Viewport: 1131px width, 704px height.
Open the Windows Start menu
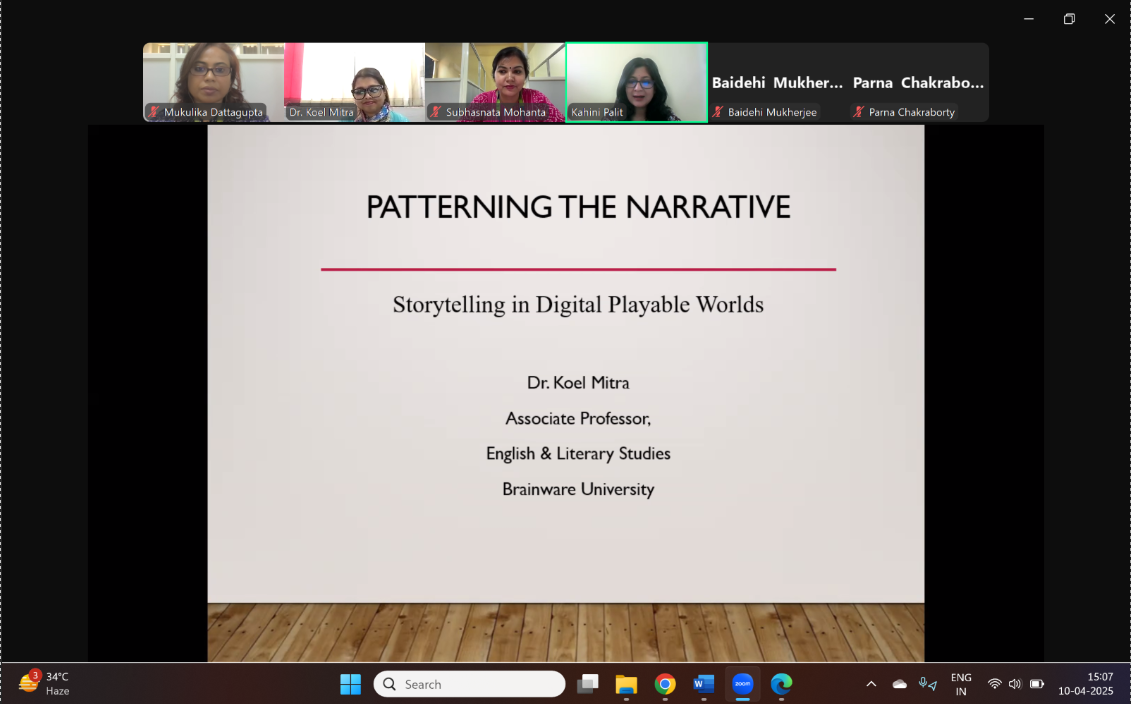pos(351,684)
